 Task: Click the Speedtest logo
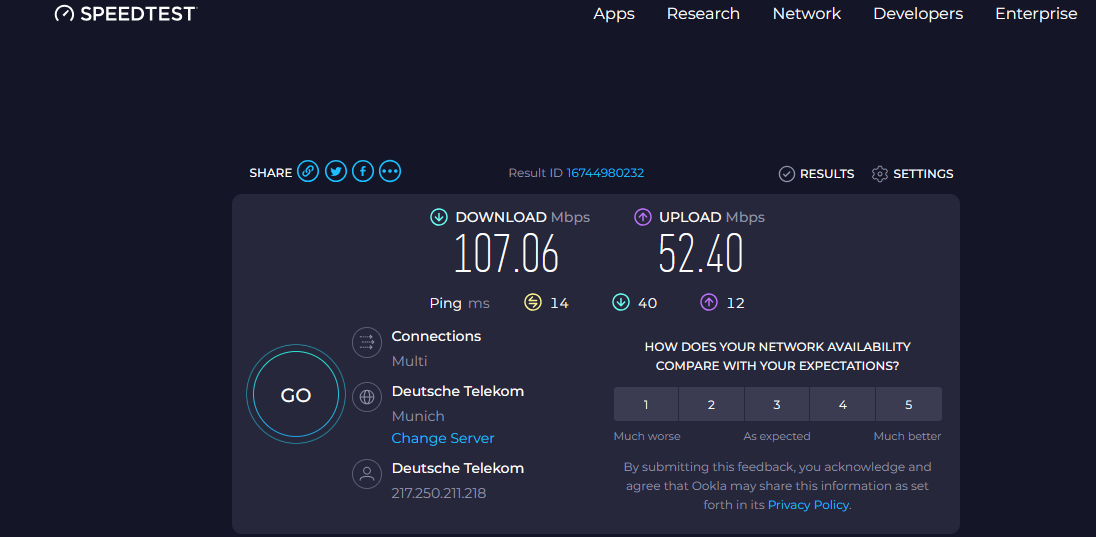127,13
